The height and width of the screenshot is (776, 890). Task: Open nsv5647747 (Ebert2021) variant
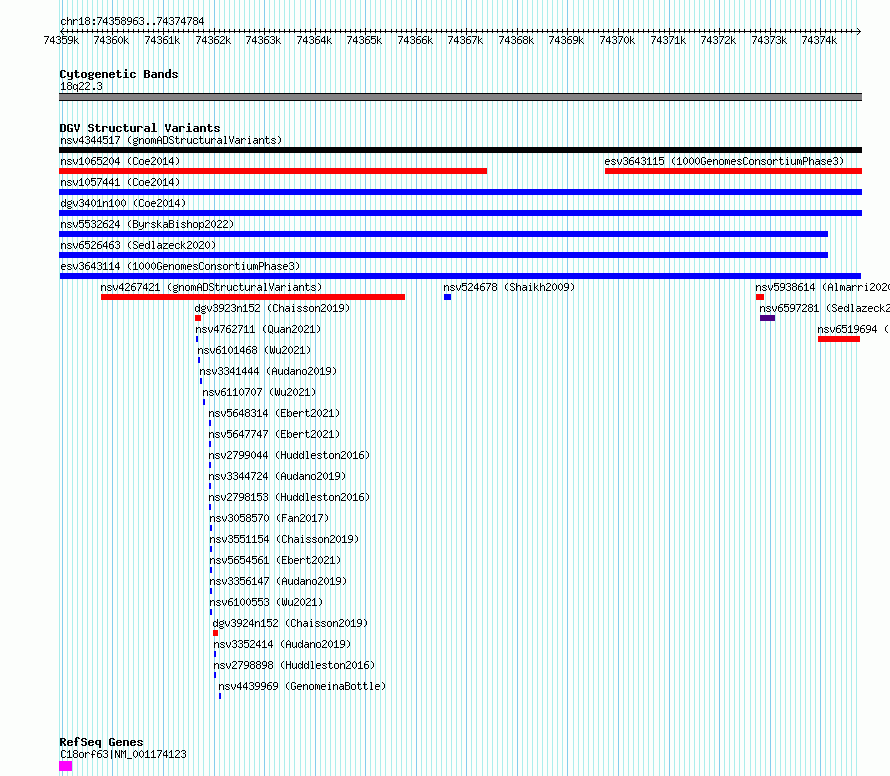[274, 434]
